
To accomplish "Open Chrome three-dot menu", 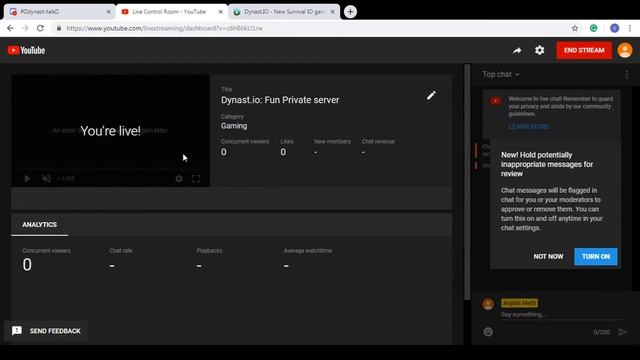I will (x=630, y=28).
